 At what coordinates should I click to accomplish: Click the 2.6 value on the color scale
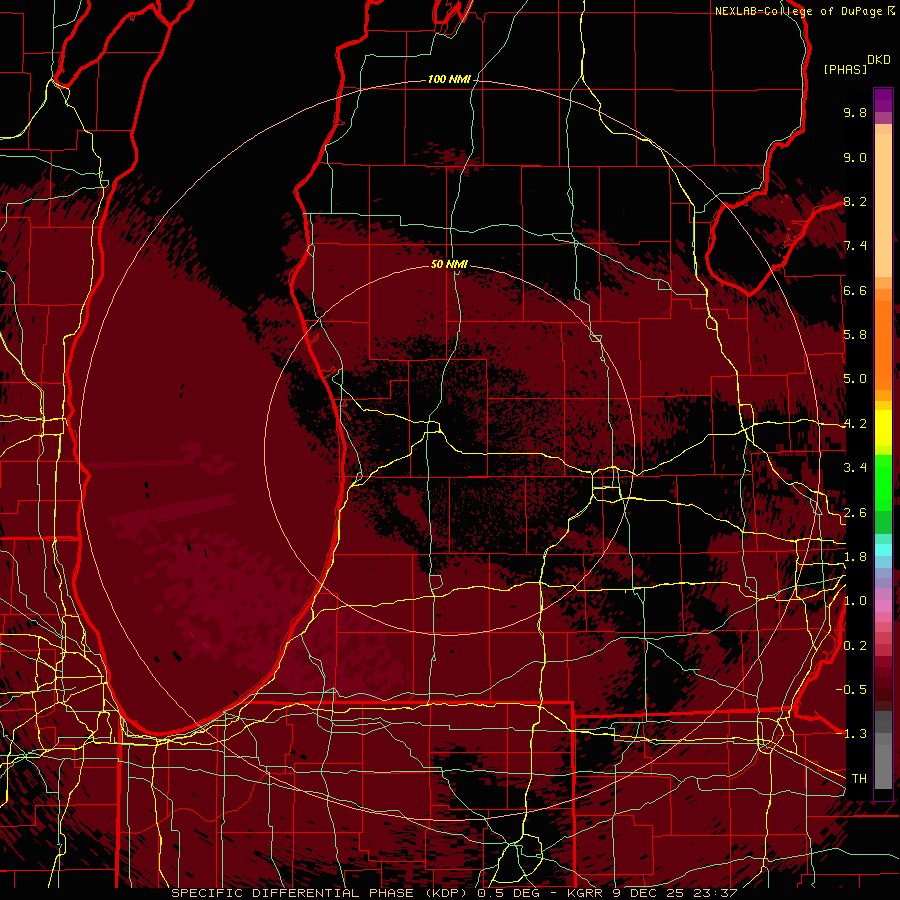[855, 513]
